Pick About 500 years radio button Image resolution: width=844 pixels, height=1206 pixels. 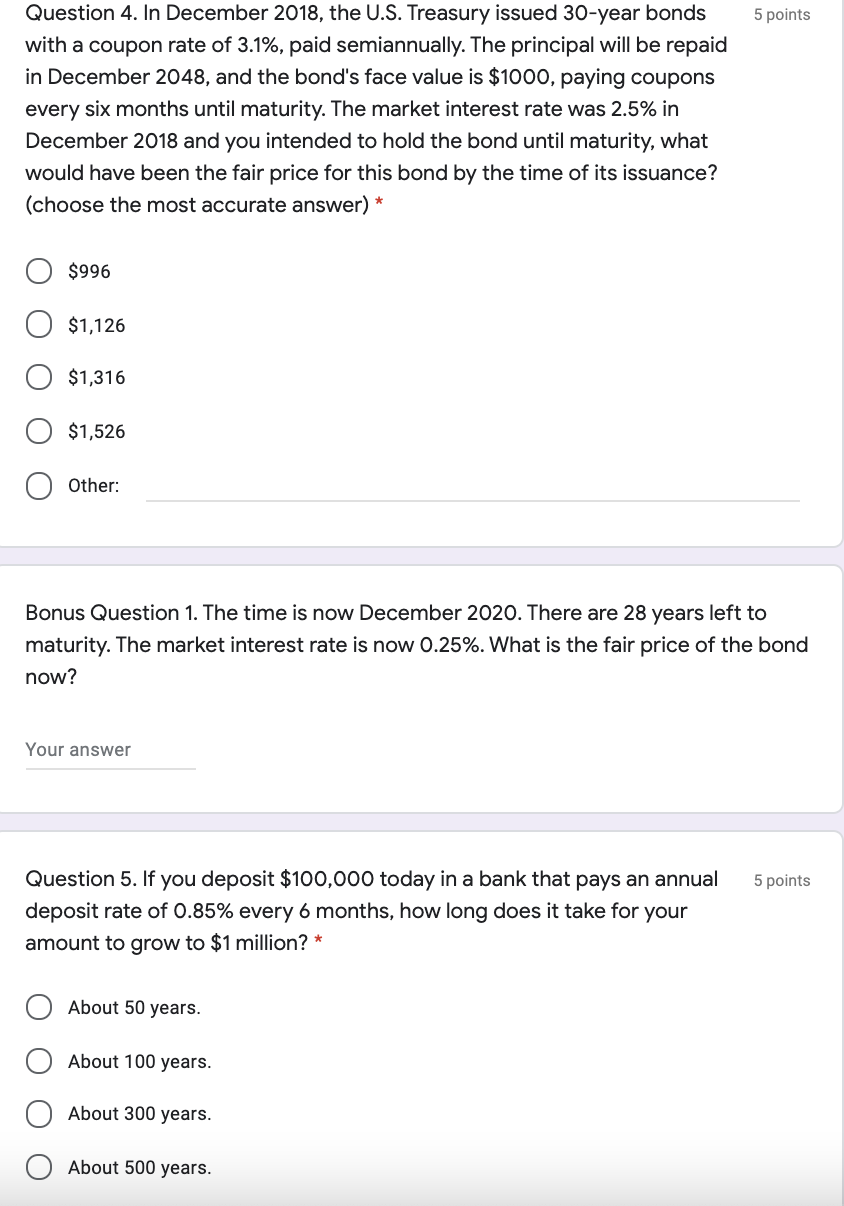pos(39,1167)
